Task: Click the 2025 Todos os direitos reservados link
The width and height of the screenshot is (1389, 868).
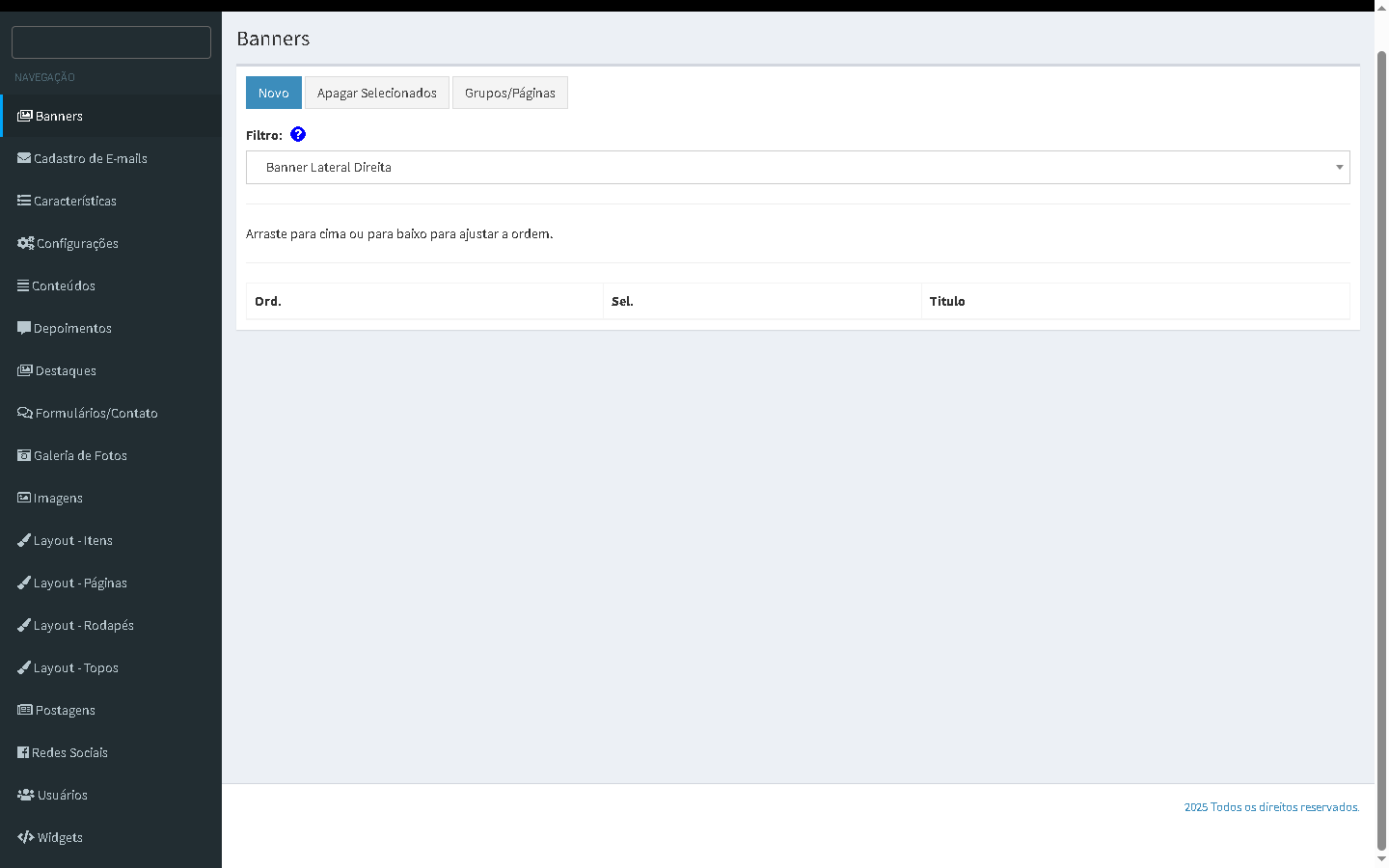Action: [x=1271, y=807]
